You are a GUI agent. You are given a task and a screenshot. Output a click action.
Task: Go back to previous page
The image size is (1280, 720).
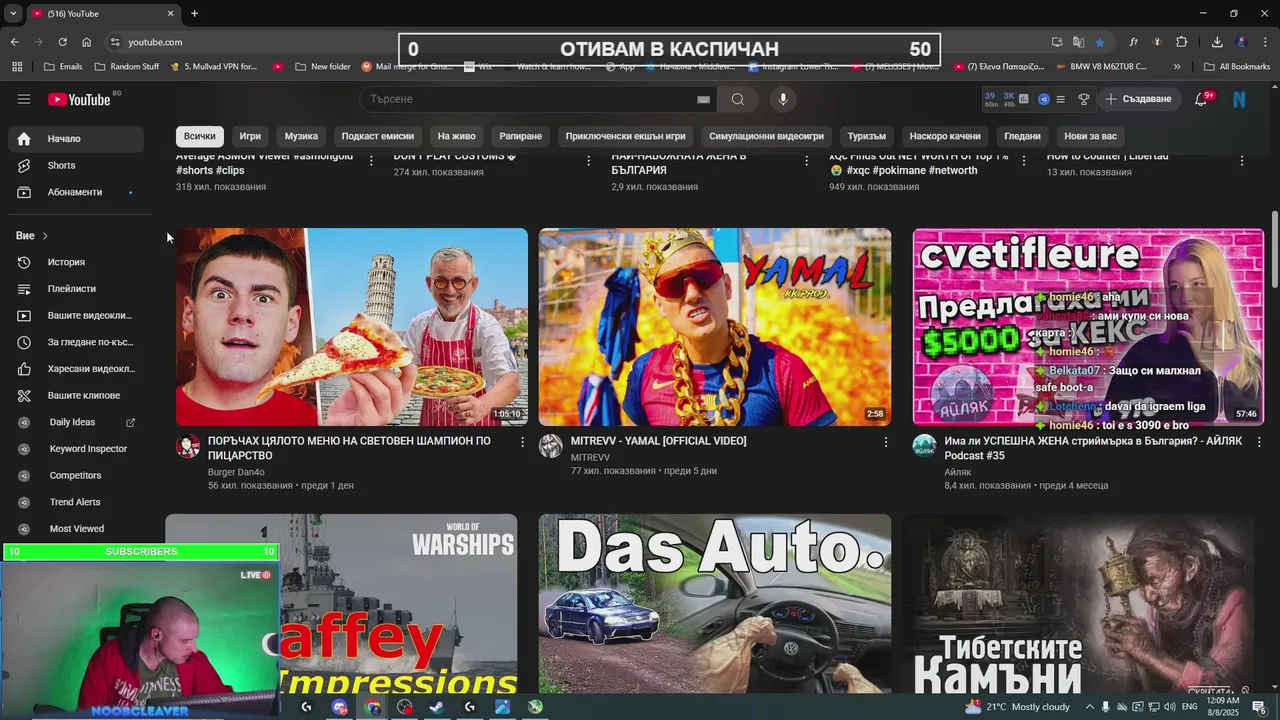point(14,42)
